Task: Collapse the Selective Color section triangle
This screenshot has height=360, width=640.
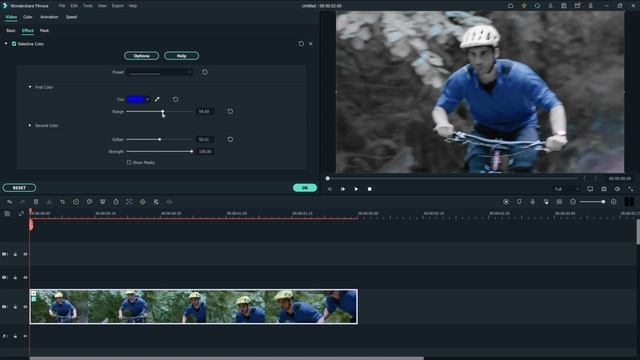Action: pyautogui.click(x=6, y=44)
